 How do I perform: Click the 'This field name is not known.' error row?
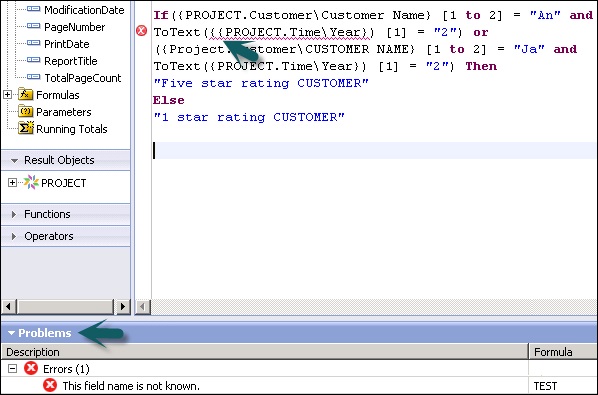[265, 385]
